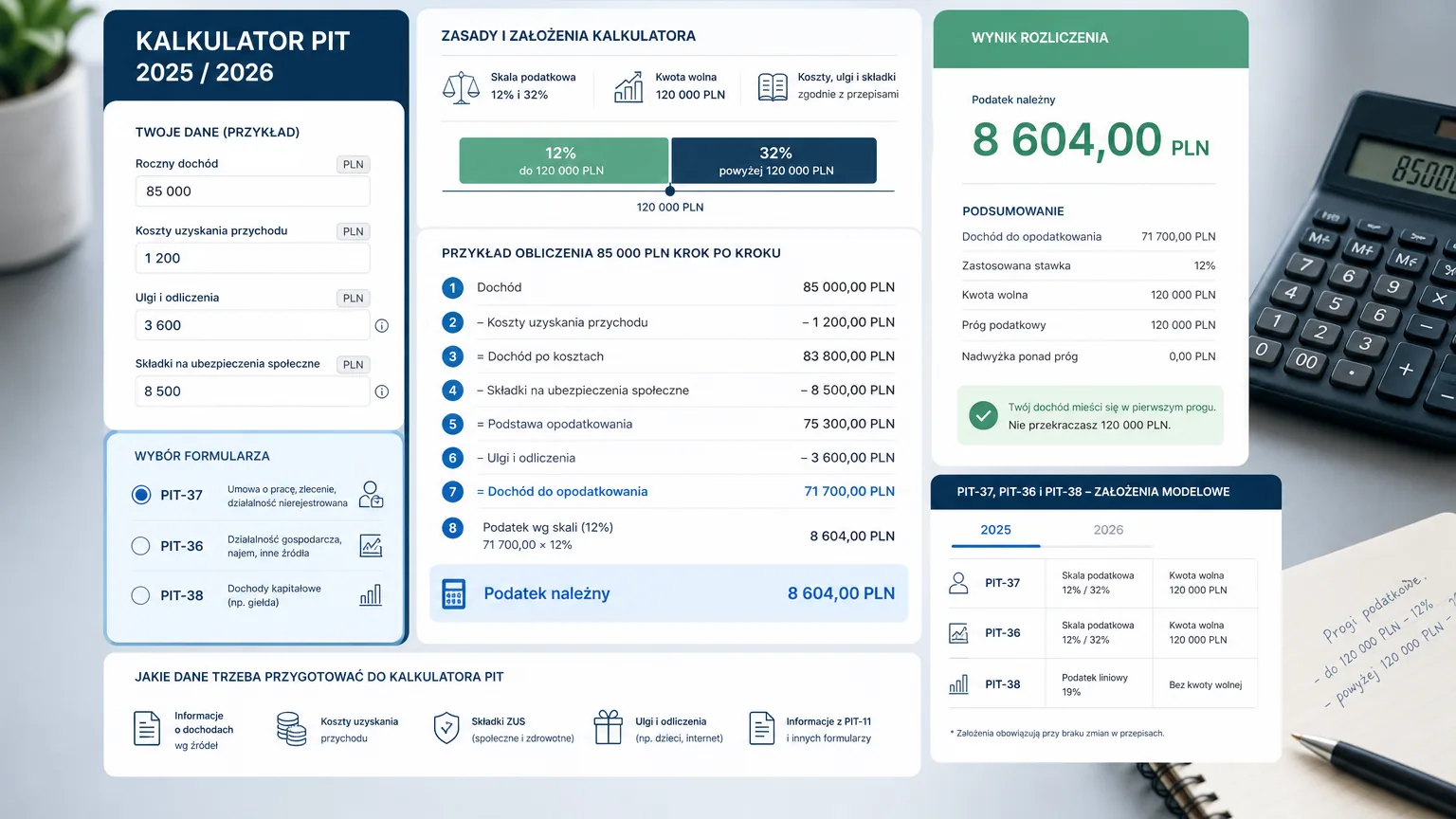Click the coin stack icon for Koszty uzyskania przychodu
This screenshot has width=1456, height=819.
coord(291,729)
